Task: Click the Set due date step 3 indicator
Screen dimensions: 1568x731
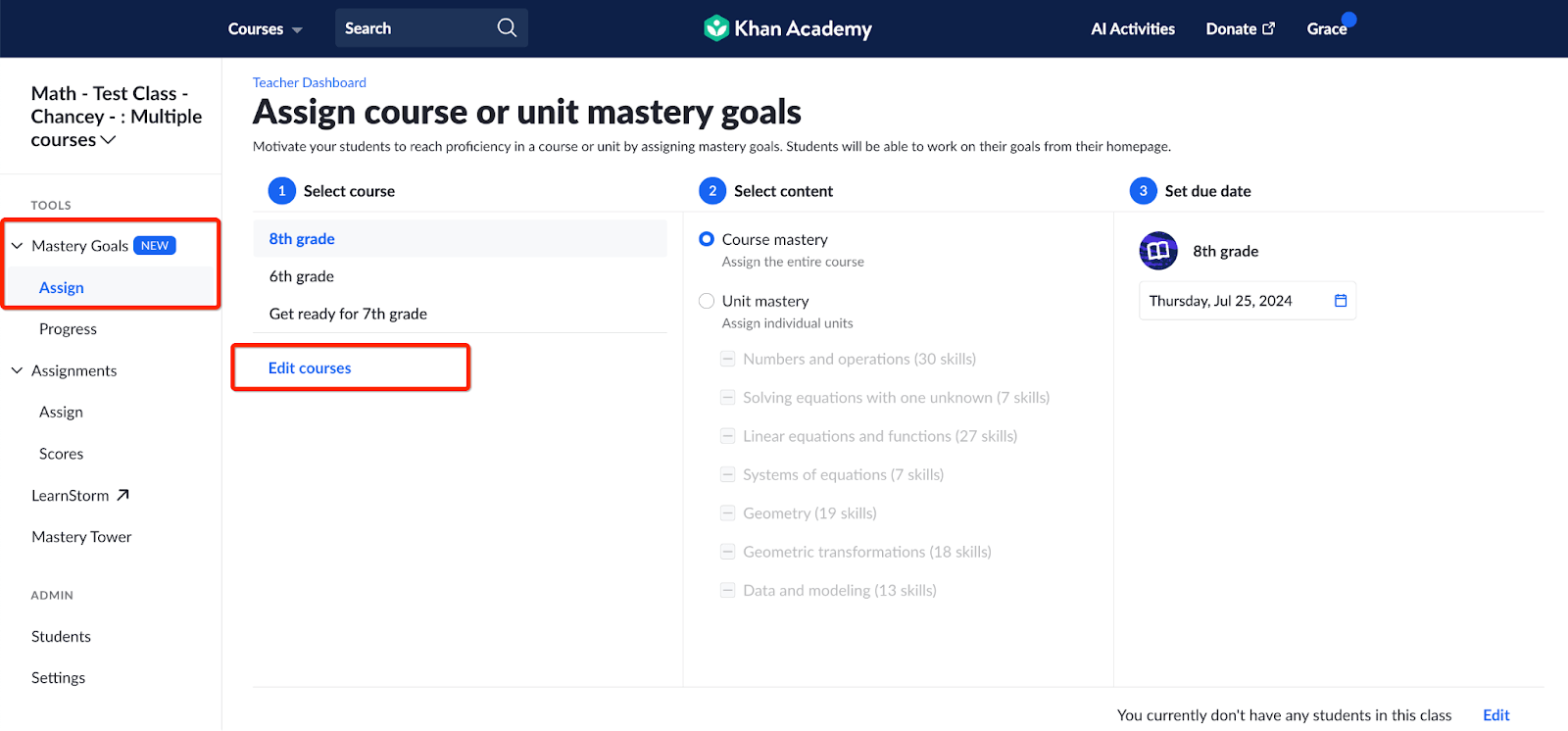Action: coord(1144,191)
